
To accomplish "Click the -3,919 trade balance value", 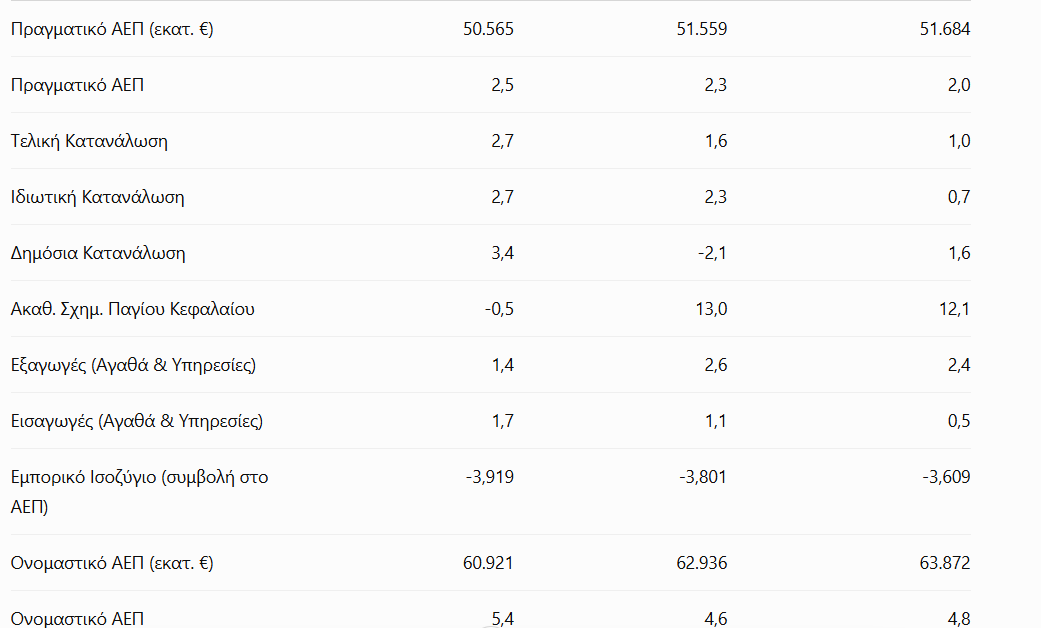I will (x=490, y=477).
